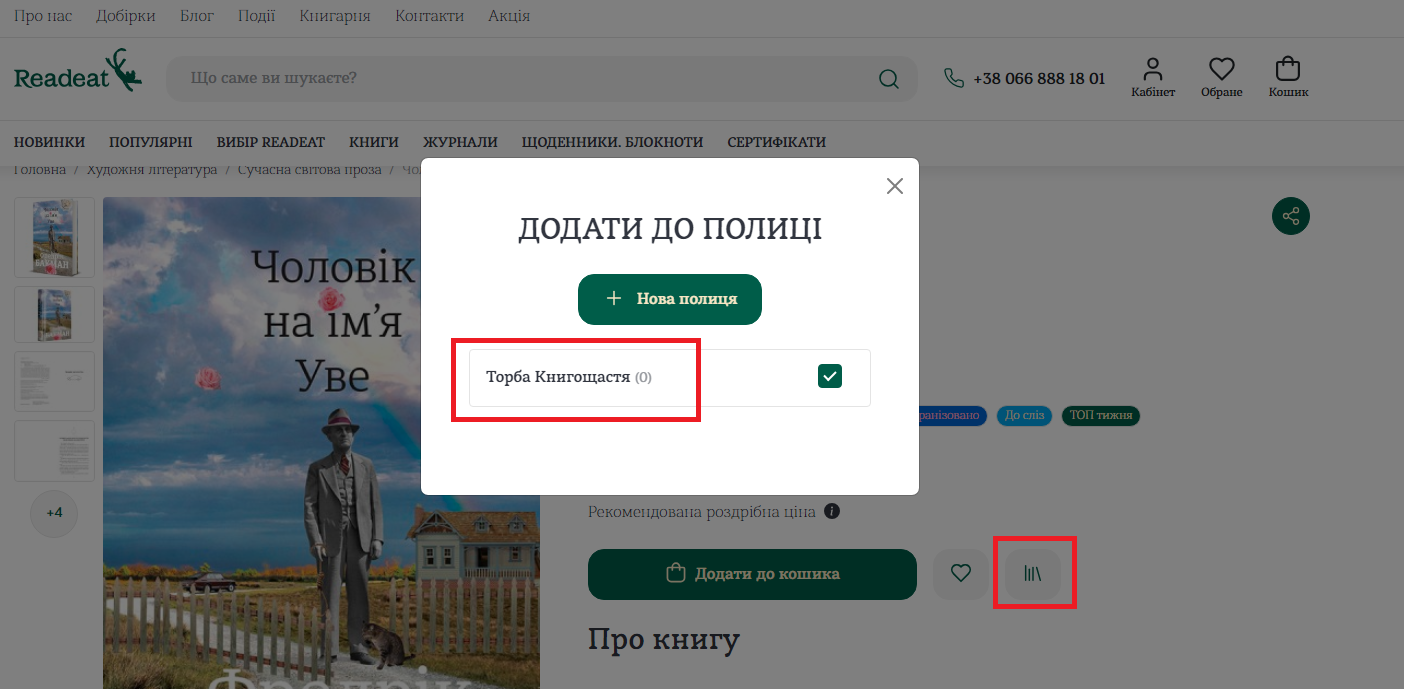Click the bookshelf icon button
1404x689 pixels.
pyautogui.click(x=1033, y=574)
